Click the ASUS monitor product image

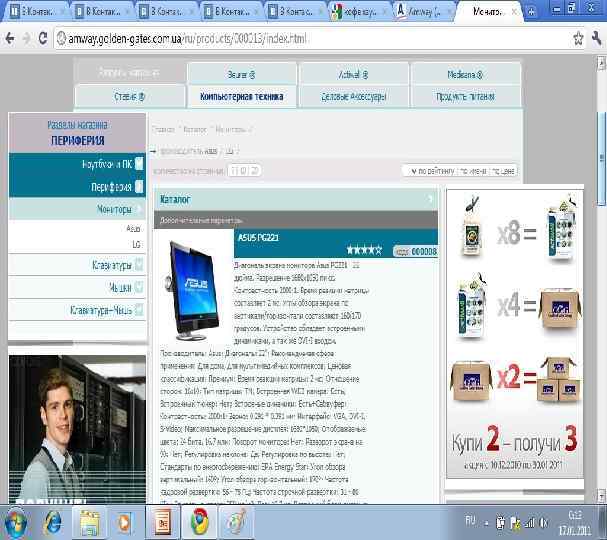click(194, 290)
